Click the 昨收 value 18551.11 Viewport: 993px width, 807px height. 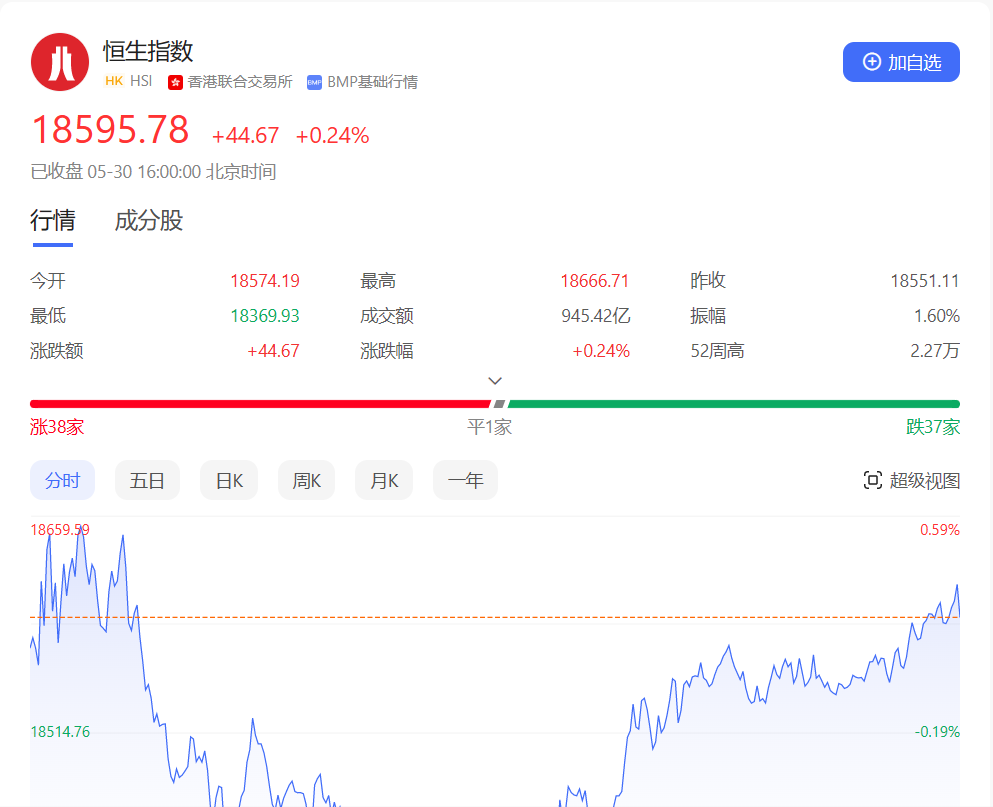tap(925, 281)
